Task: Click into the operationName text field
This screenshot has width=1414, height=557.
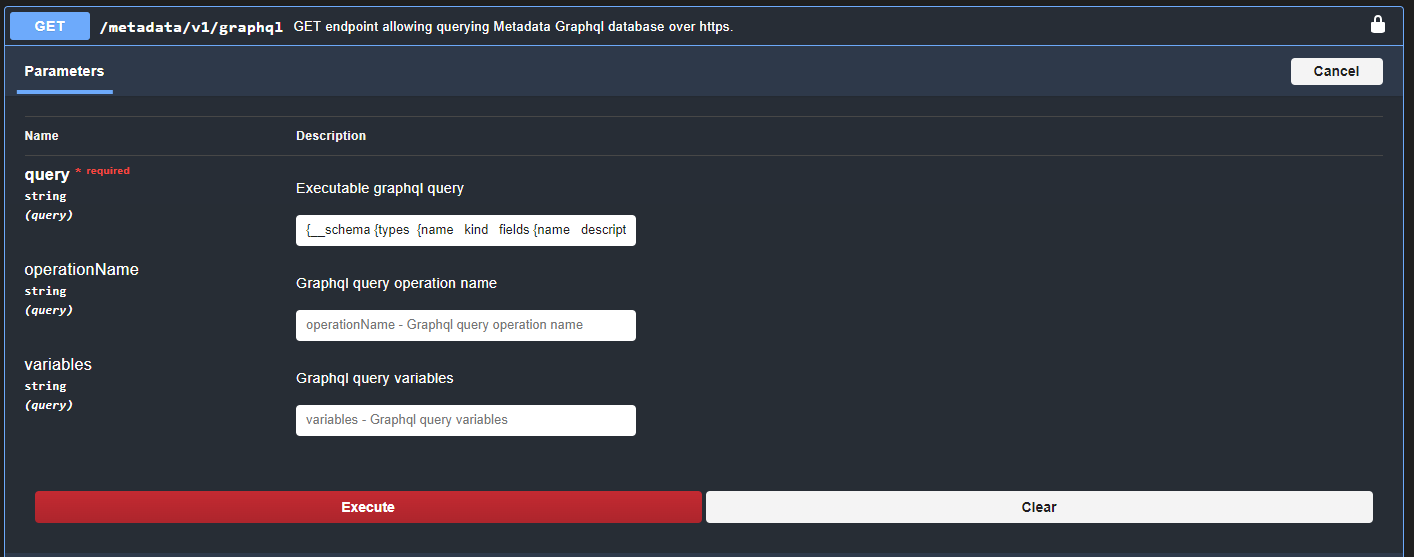Action: (465, 325)
